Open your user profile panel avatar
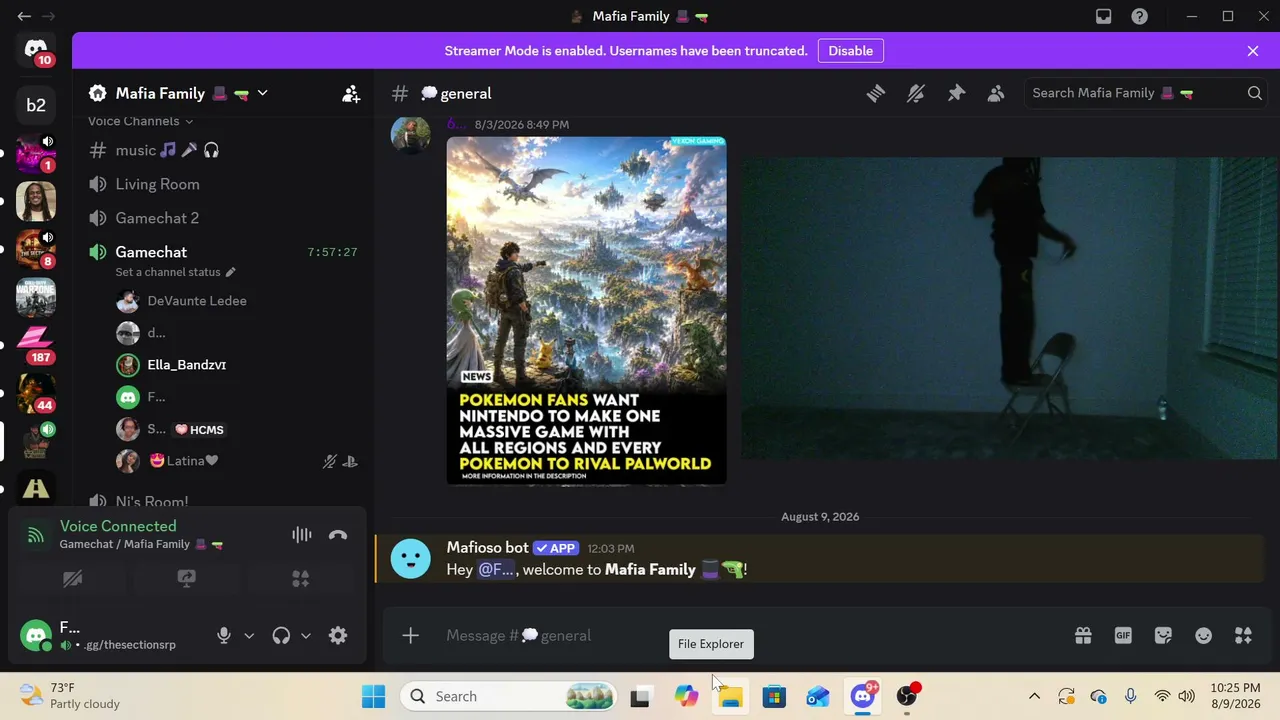1280x720 pixels. click(x=36, y=636)
